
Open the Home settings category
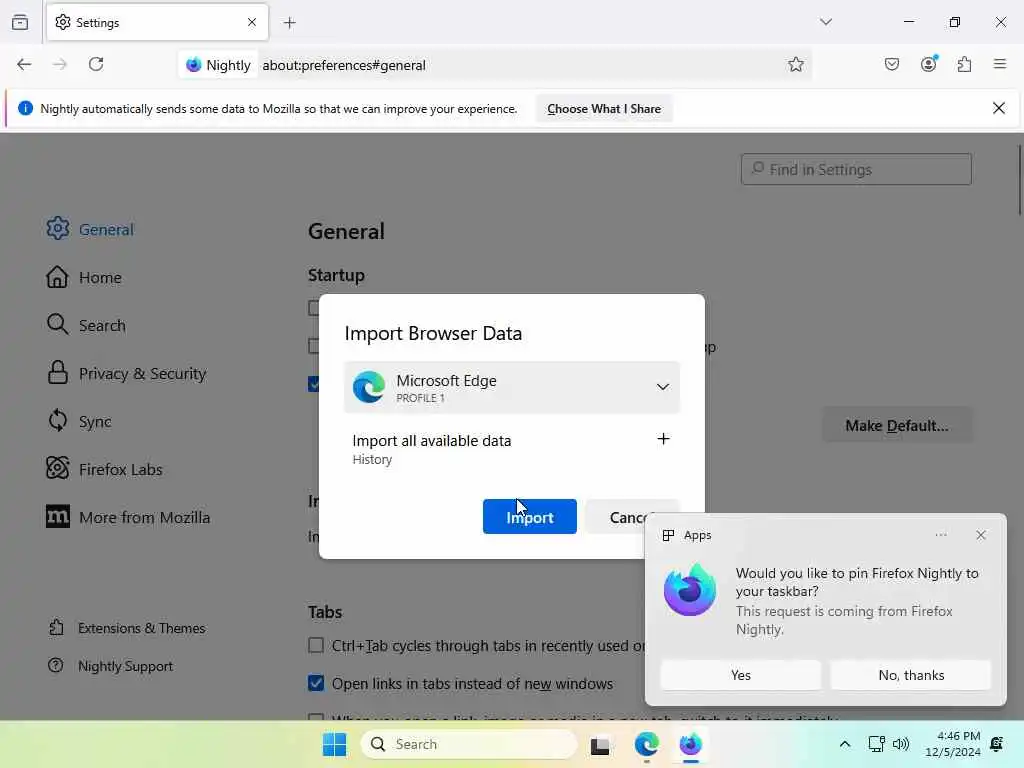click(x=84, y=278)
